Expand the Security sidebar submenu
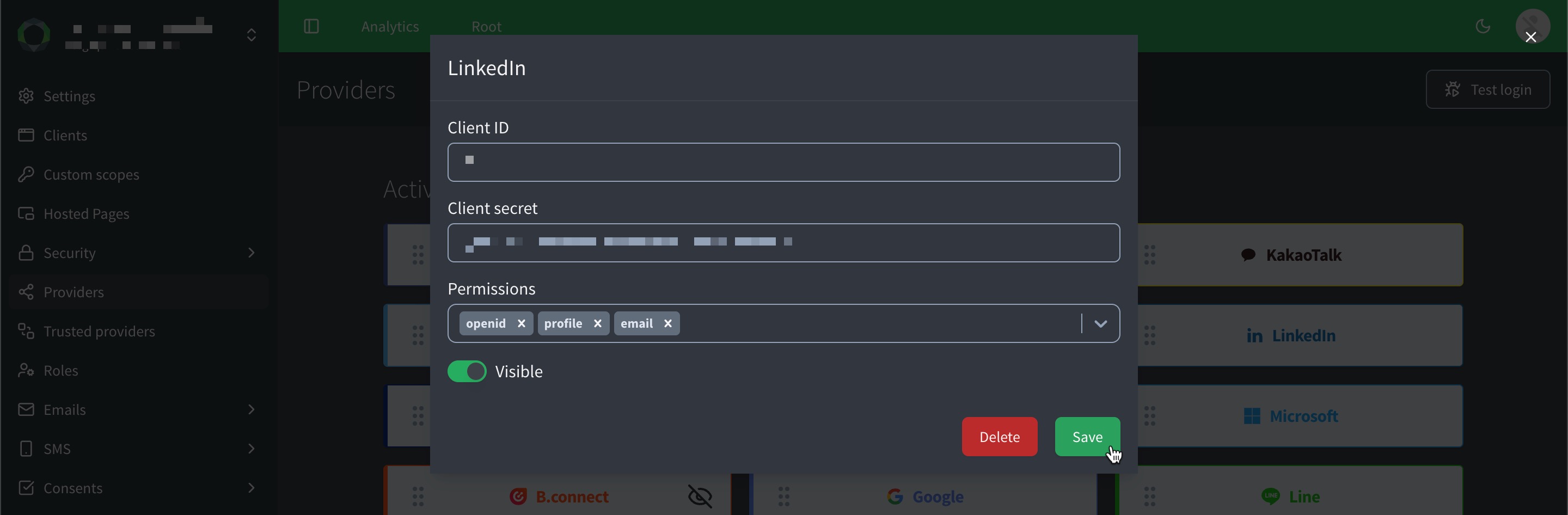1568x515 pixels. [251, 253]
